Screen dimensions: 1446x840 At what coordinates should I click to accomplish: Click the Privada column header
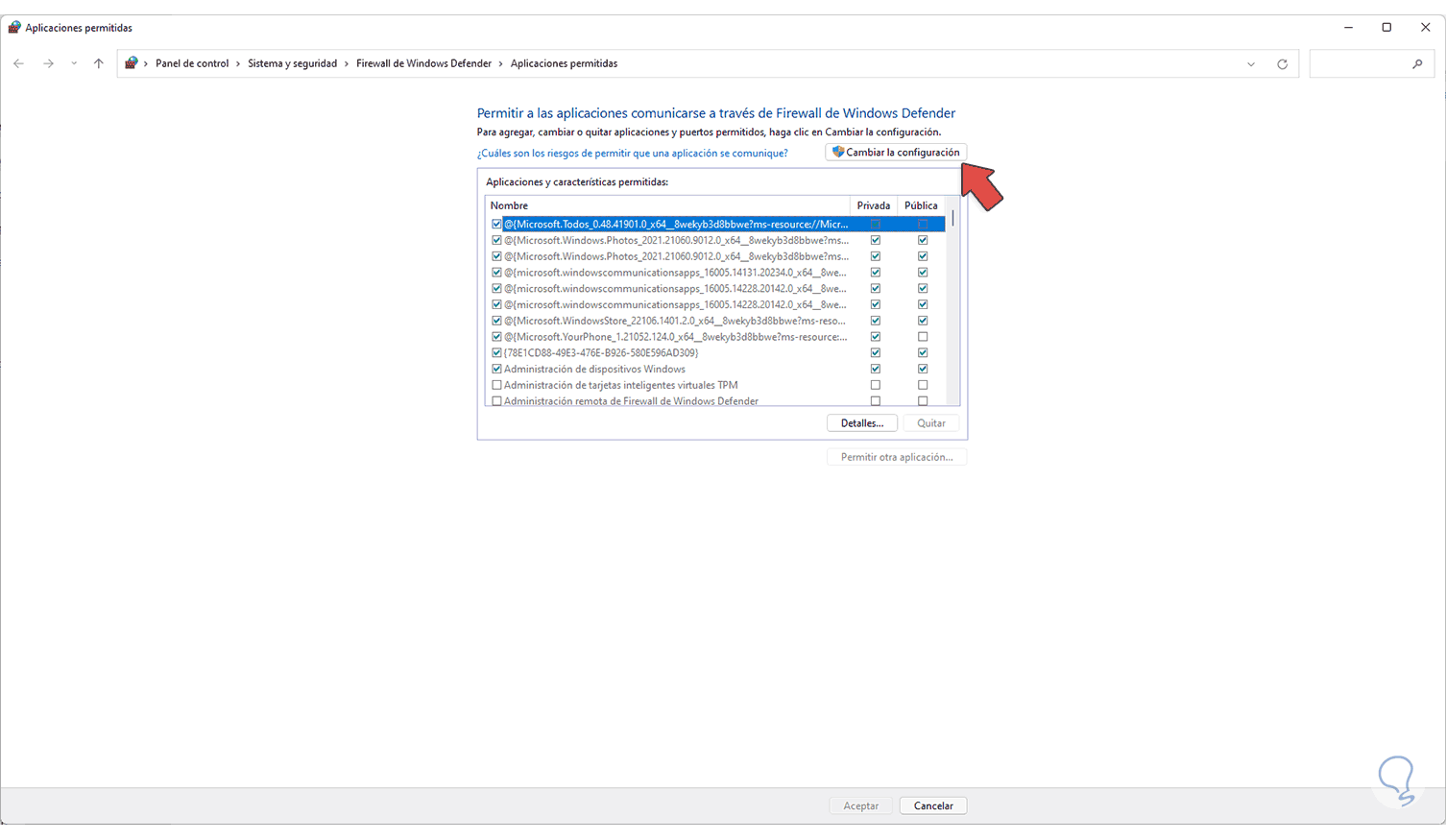(874, 205)
